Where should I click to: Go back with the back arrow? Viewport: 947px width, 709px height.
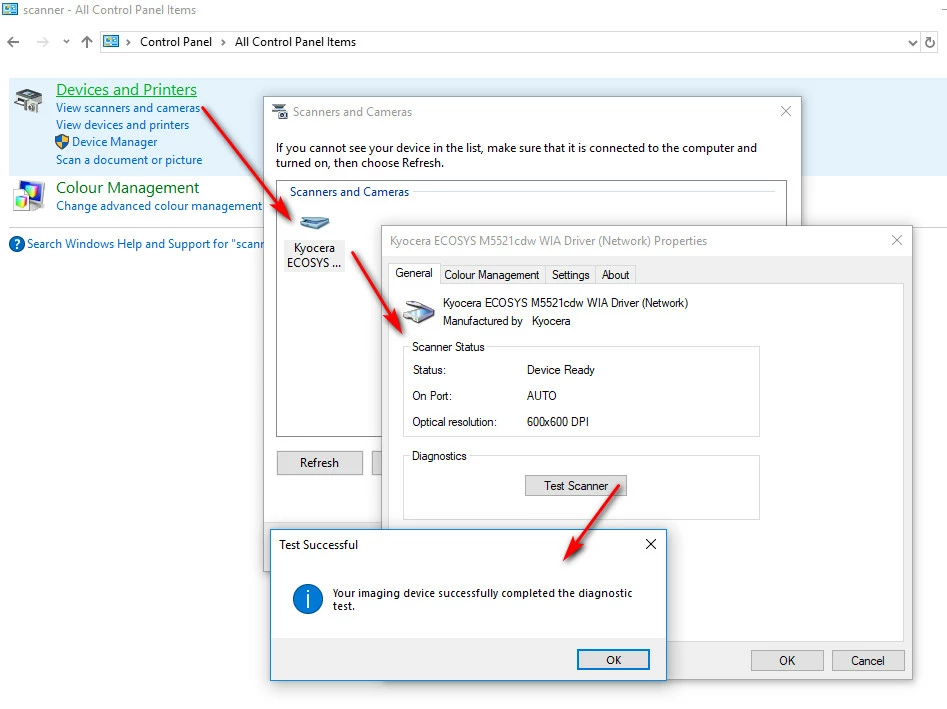13,42
